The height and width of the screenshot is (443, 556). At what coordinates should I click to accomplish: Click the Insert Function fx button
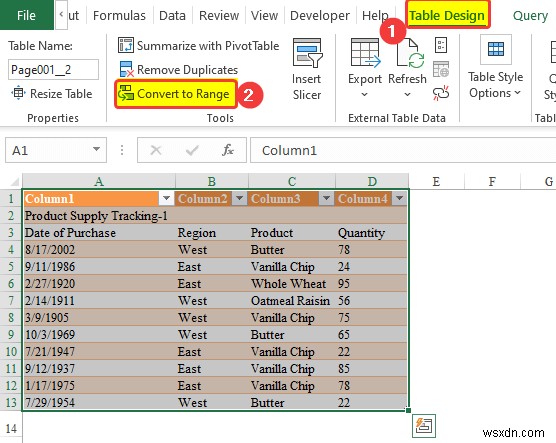228,150
